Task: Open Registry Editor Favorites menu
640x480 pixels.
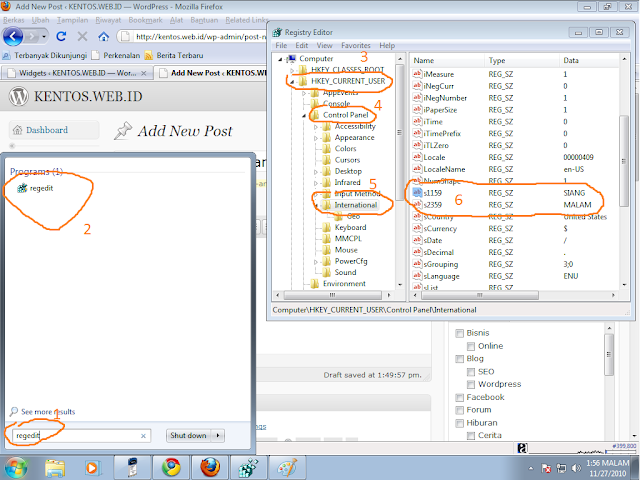Action: coord(356,46)
